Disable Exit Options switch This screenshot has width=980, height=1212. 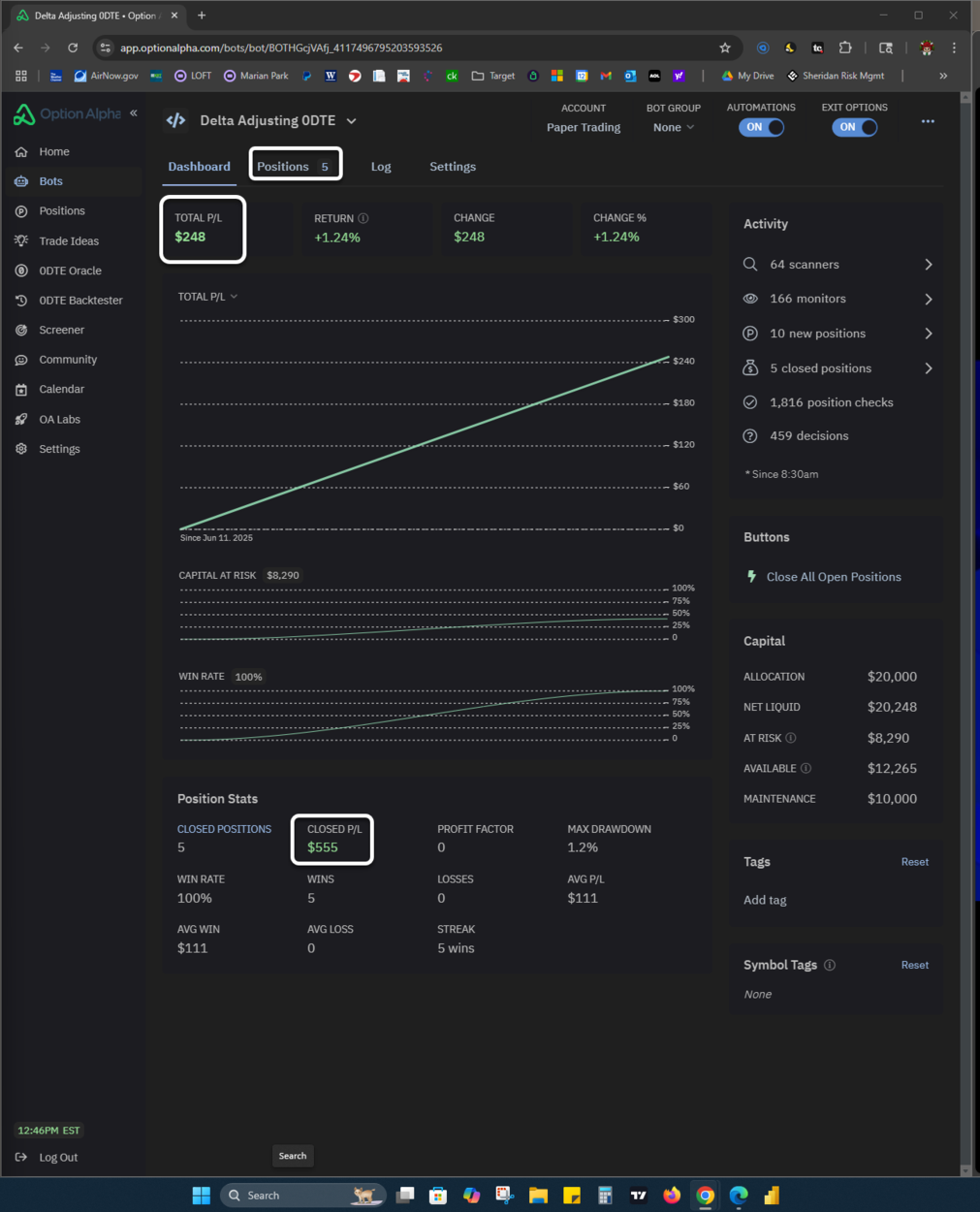[x=854, y=127]
